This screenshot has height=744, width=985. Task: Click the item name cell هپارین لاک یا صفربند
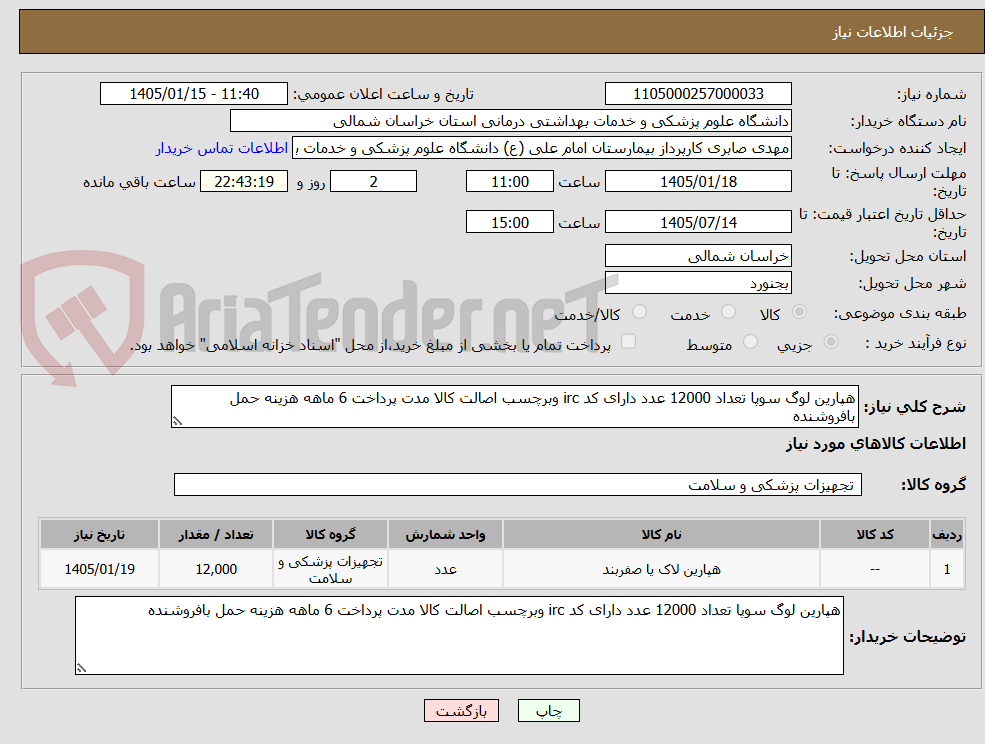pos(661,569)
